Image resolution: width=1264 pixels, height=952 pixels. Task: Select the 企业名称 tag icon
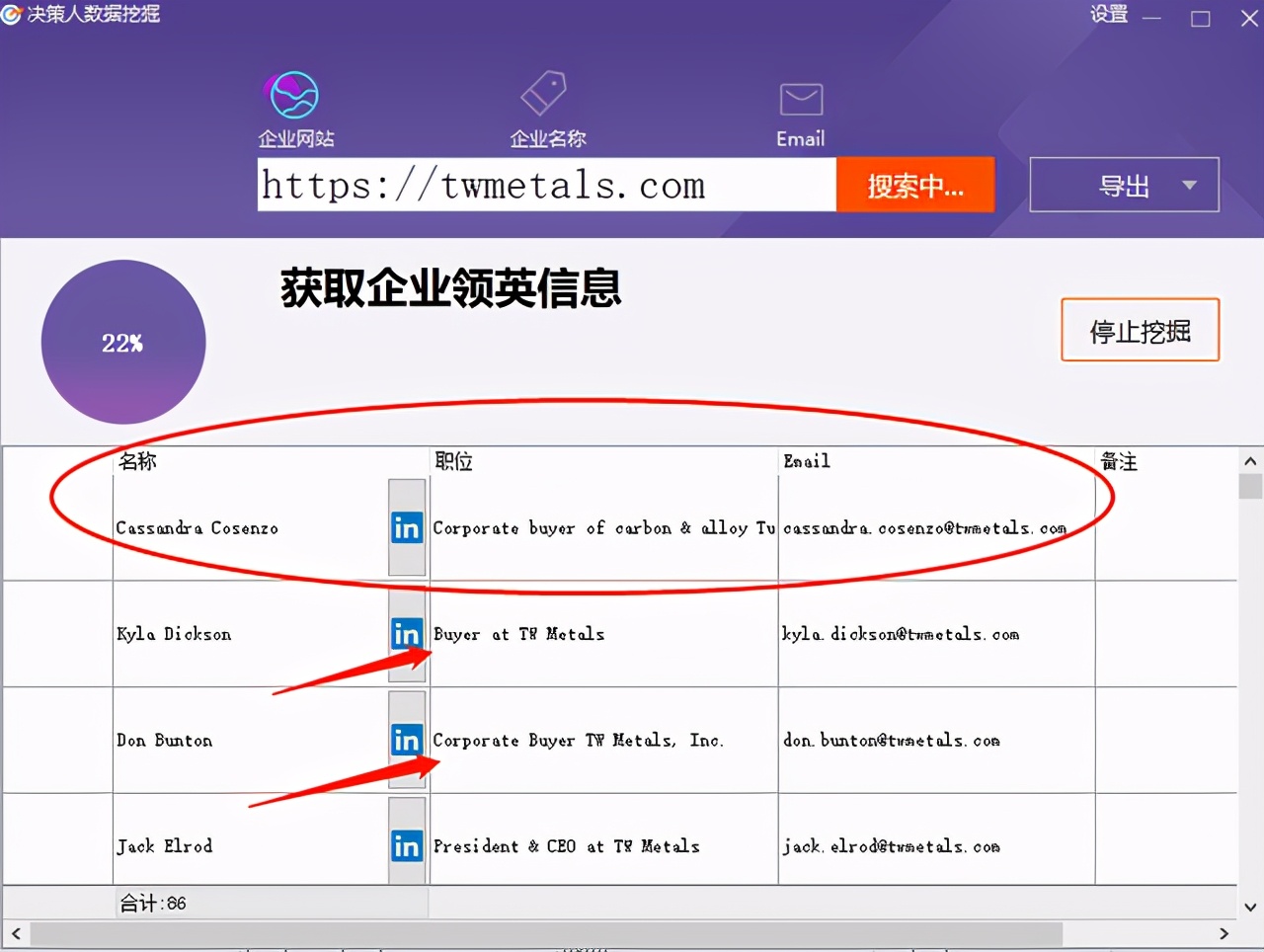click(x=544, y=95)
